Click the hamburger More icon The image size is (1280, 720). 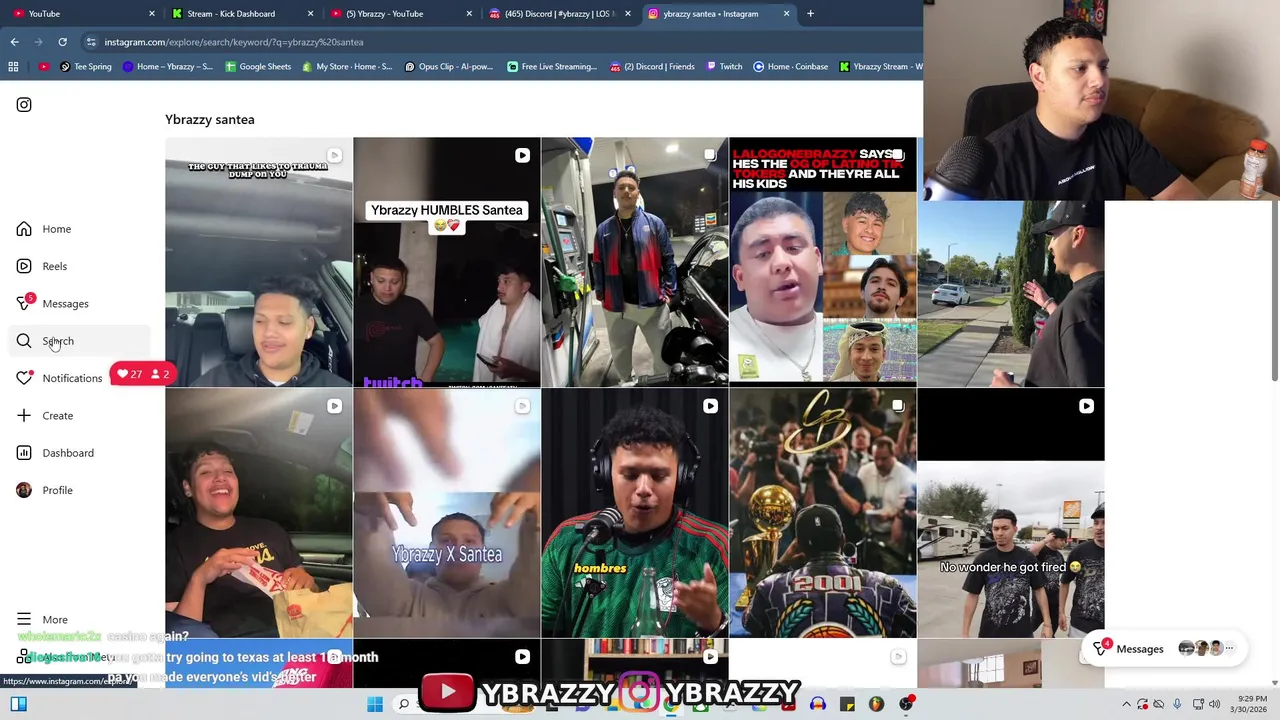tap(24, 619)
